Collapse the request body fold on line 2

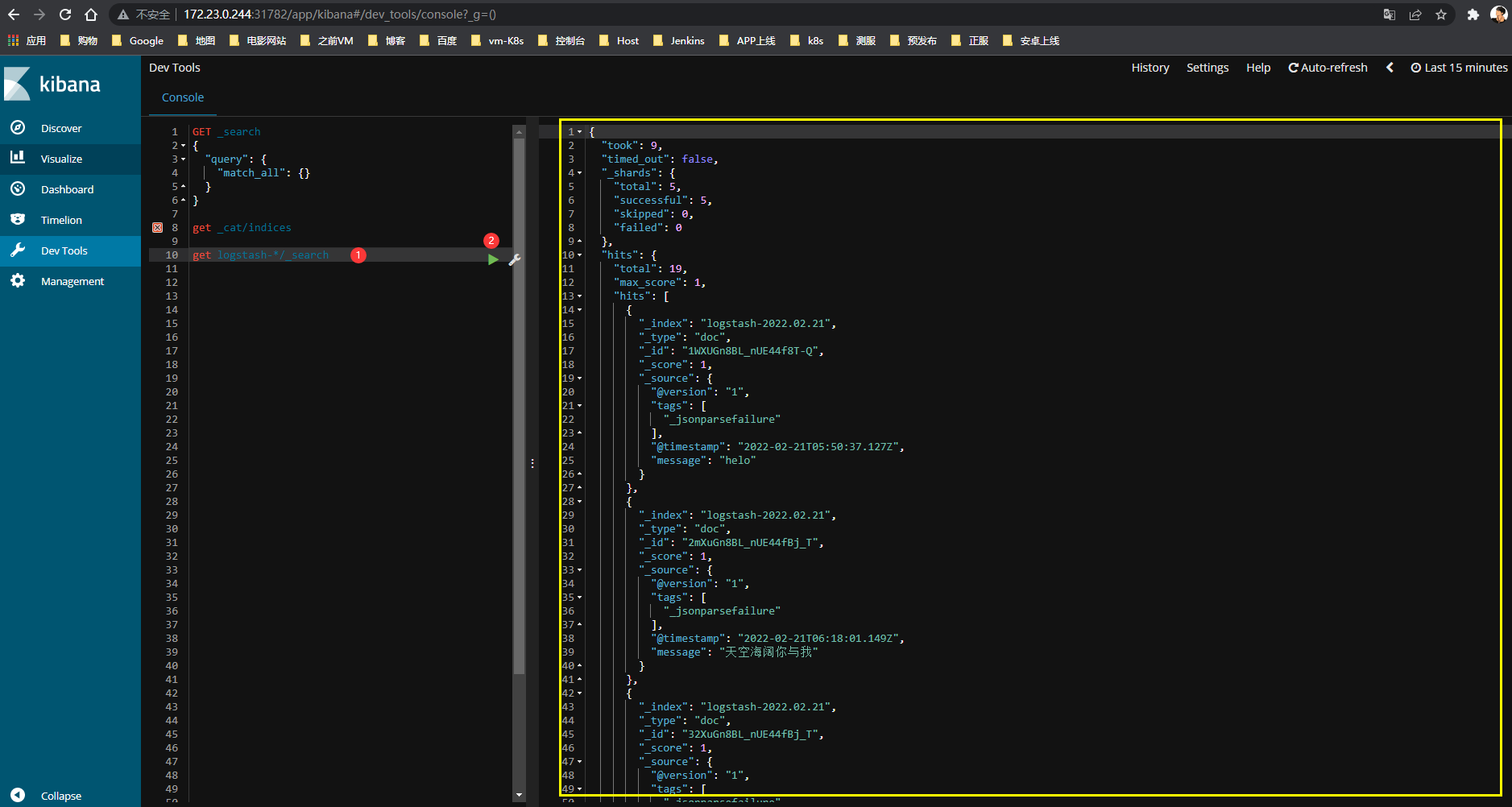tap(183, 146)
